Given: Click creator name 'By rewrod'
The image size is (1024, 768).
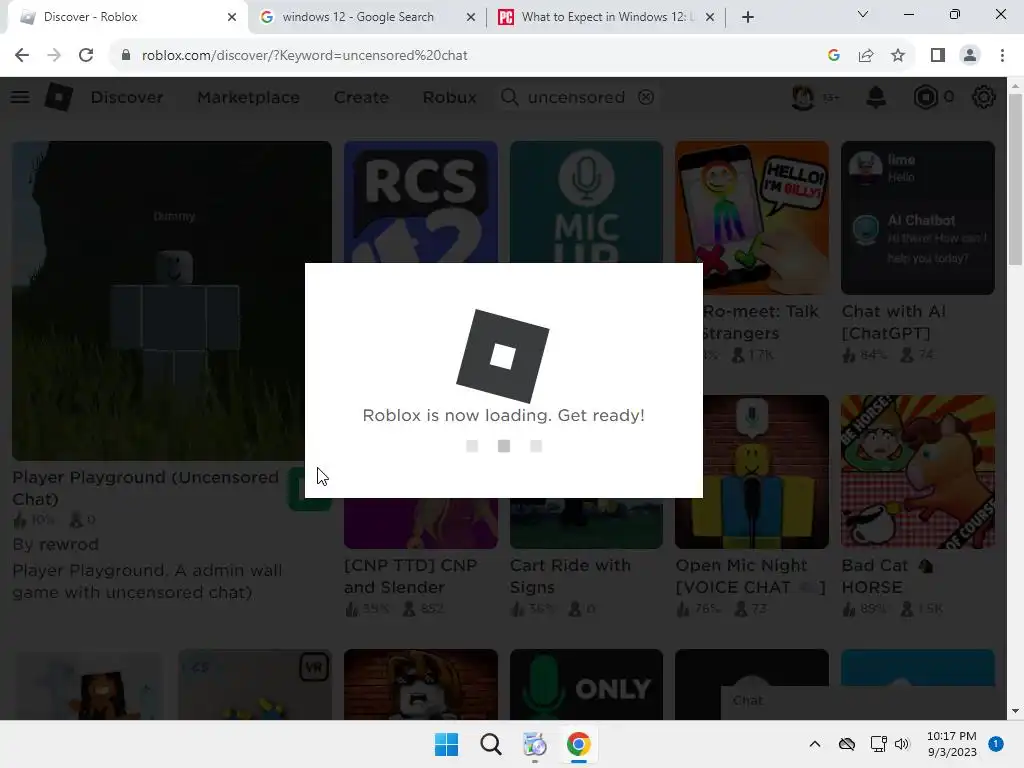Looking at the screenshot, I should pos(56,544).
